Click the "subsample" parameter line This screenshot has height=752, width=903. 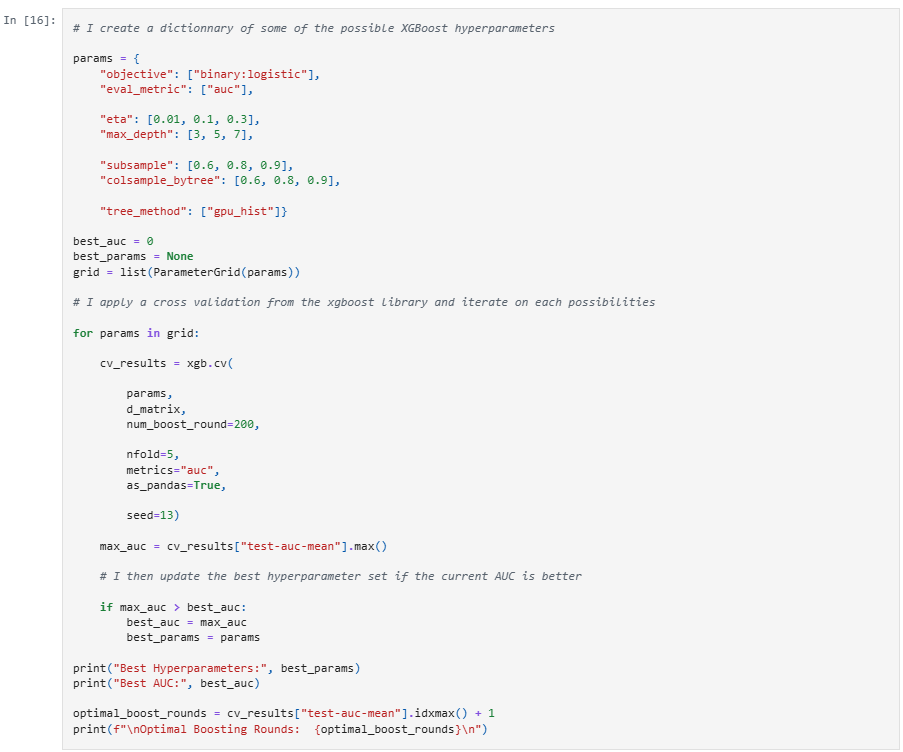point(196,165)
